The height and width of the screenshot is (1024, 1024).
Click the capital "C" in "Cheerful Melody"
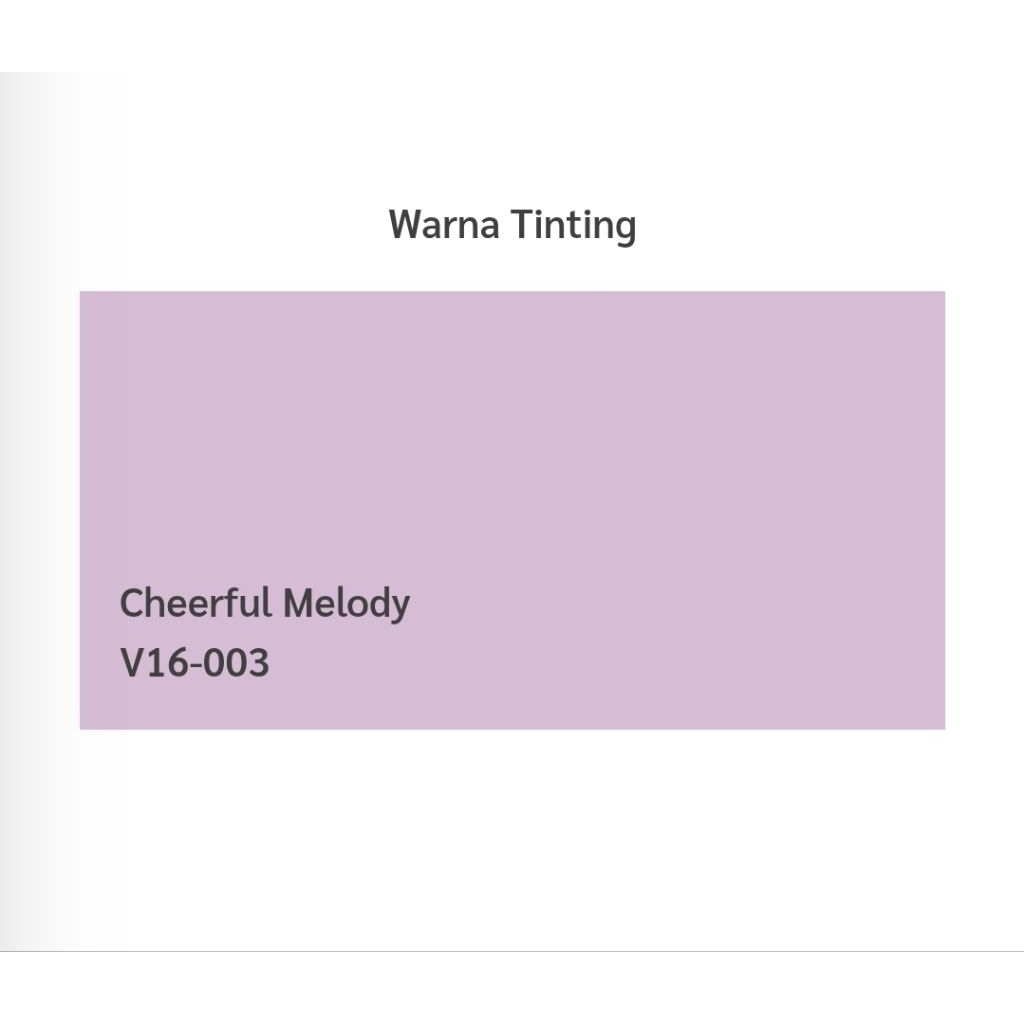[x=131, y=604]
